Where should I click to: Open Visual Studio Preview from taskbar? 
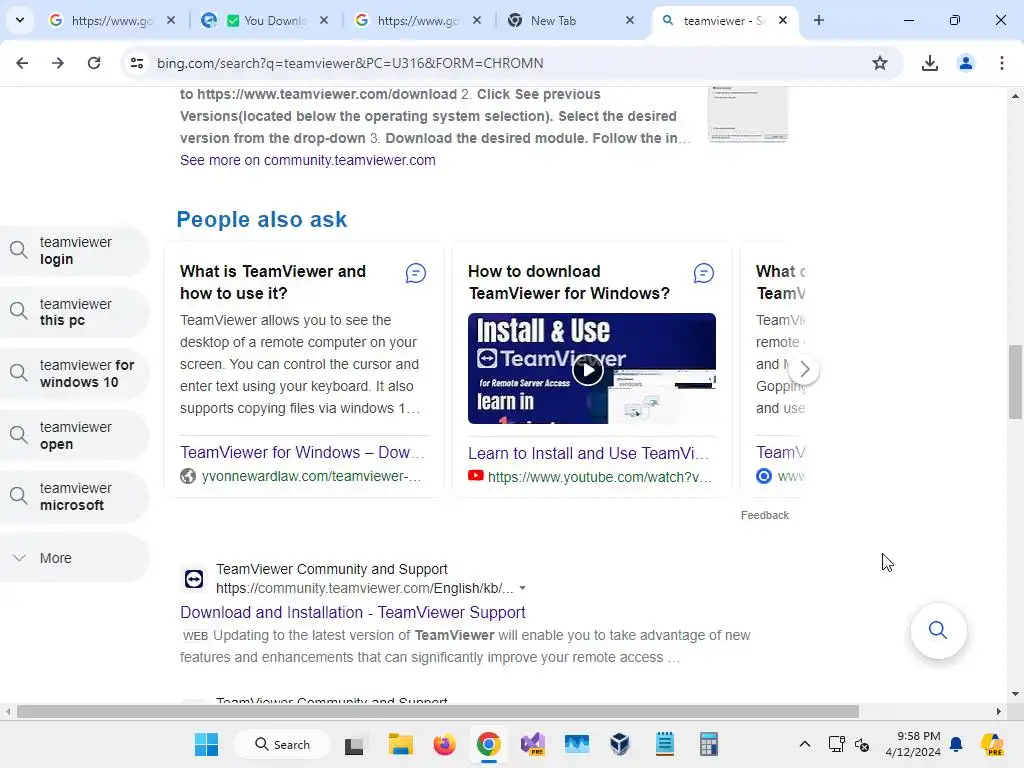[x=533, y=744]
